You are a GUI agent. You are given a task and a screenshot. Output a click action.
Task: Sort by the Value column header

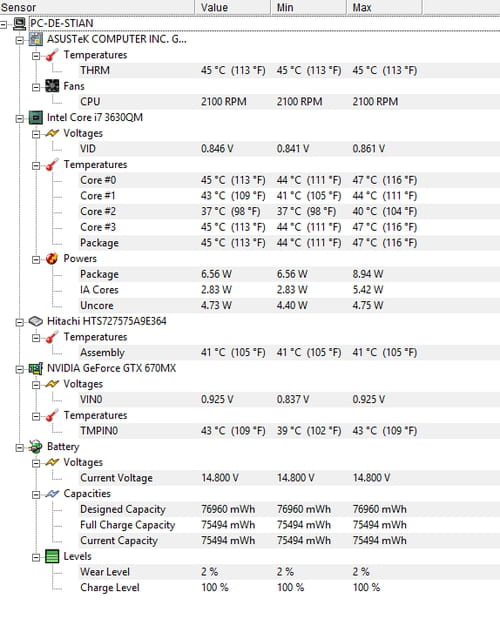pyautogui.click(x=233, y=7)
